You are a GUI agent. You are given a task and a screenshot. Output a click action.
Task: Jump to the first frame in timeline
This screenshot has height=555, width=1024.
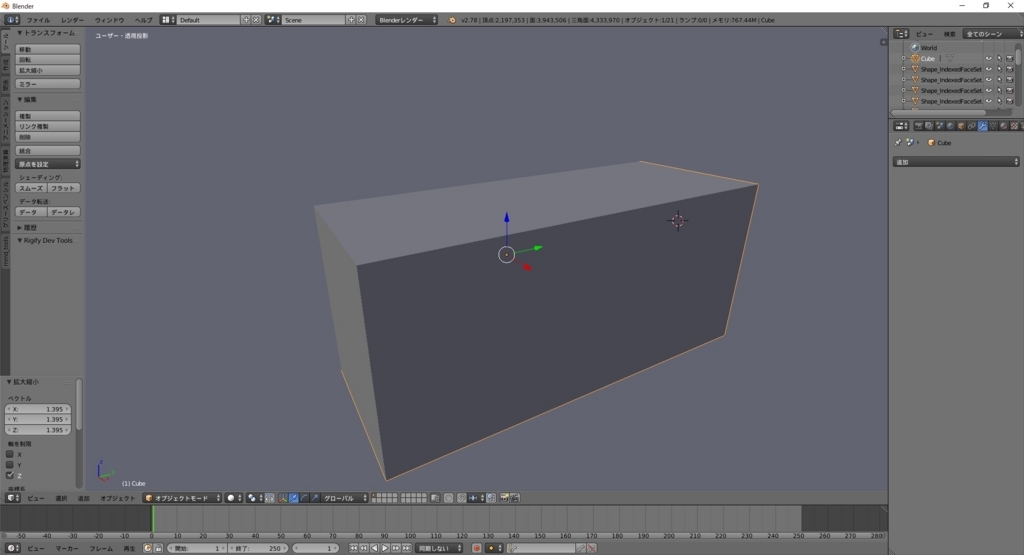[x=354, y=548]
